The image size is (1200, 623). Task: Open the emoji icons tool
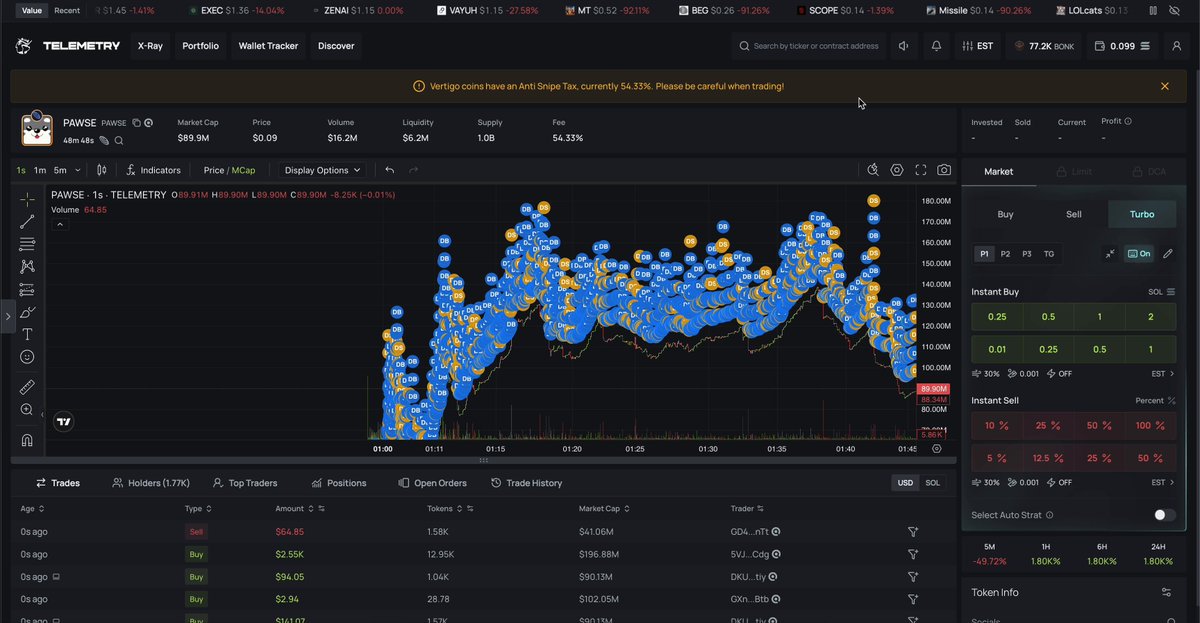point(27,357)
